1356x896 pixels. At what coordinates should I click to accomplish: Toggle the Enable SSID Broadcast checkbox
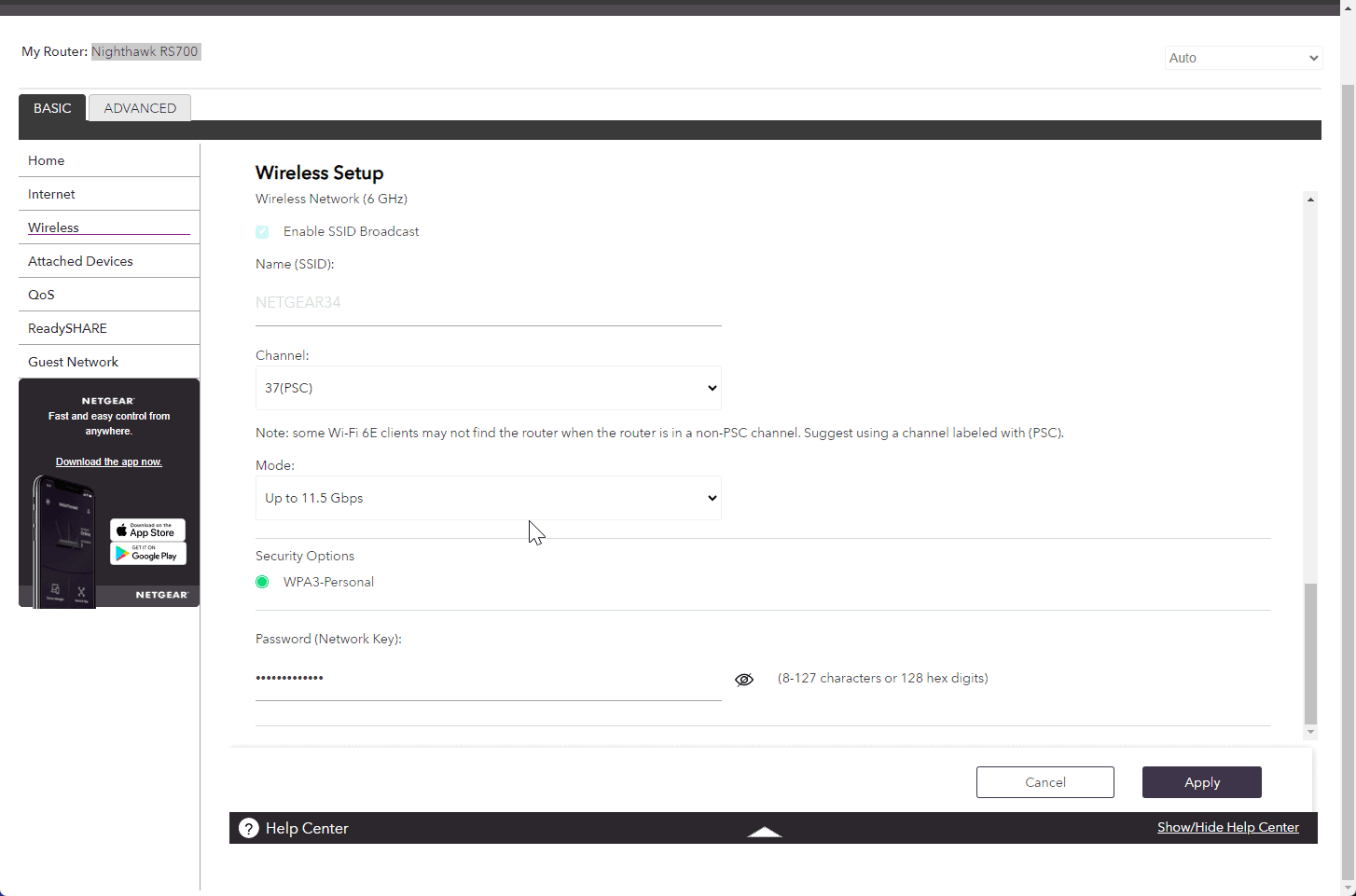point(262,232)
